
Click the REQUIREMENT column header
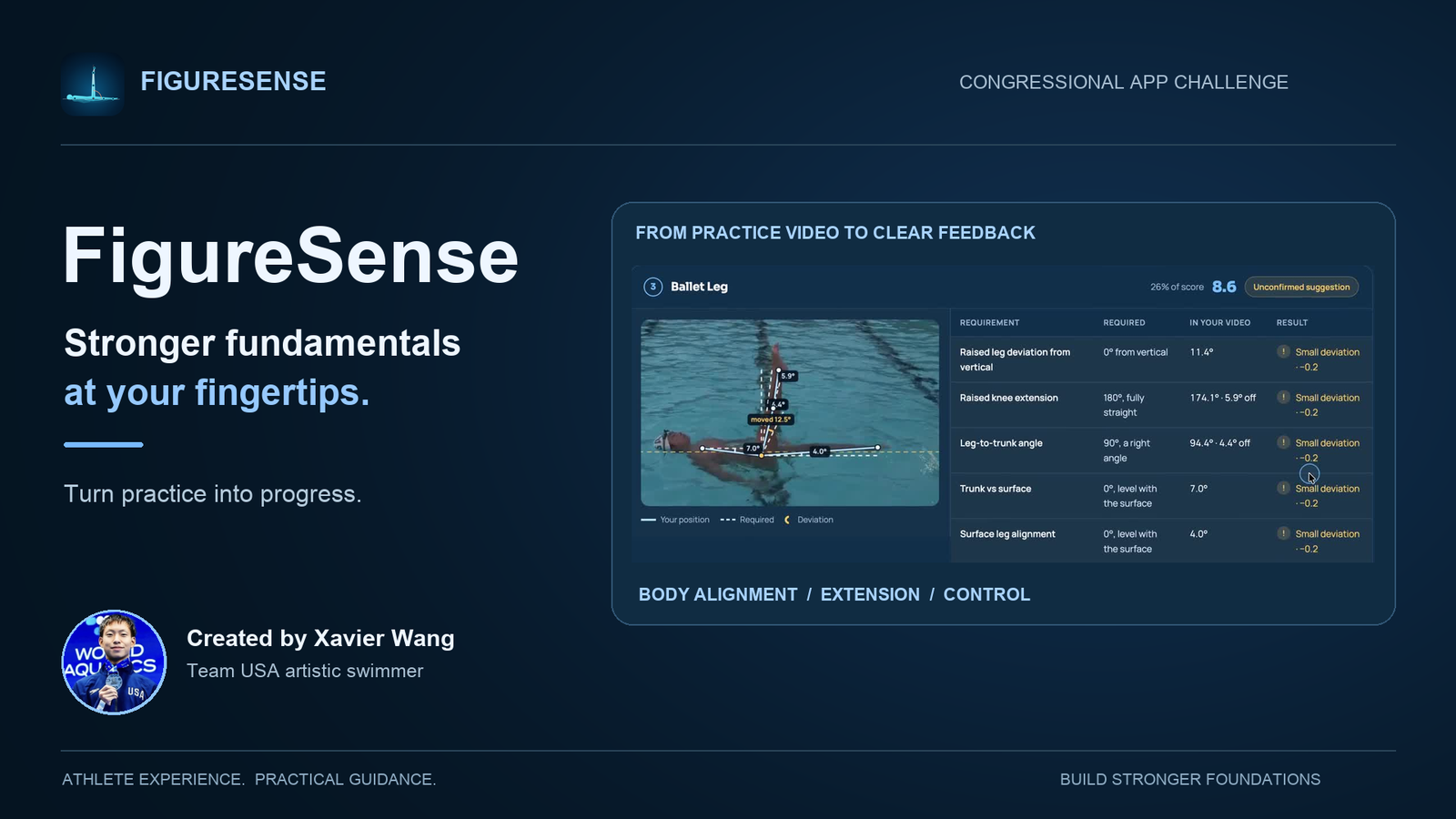989,322
